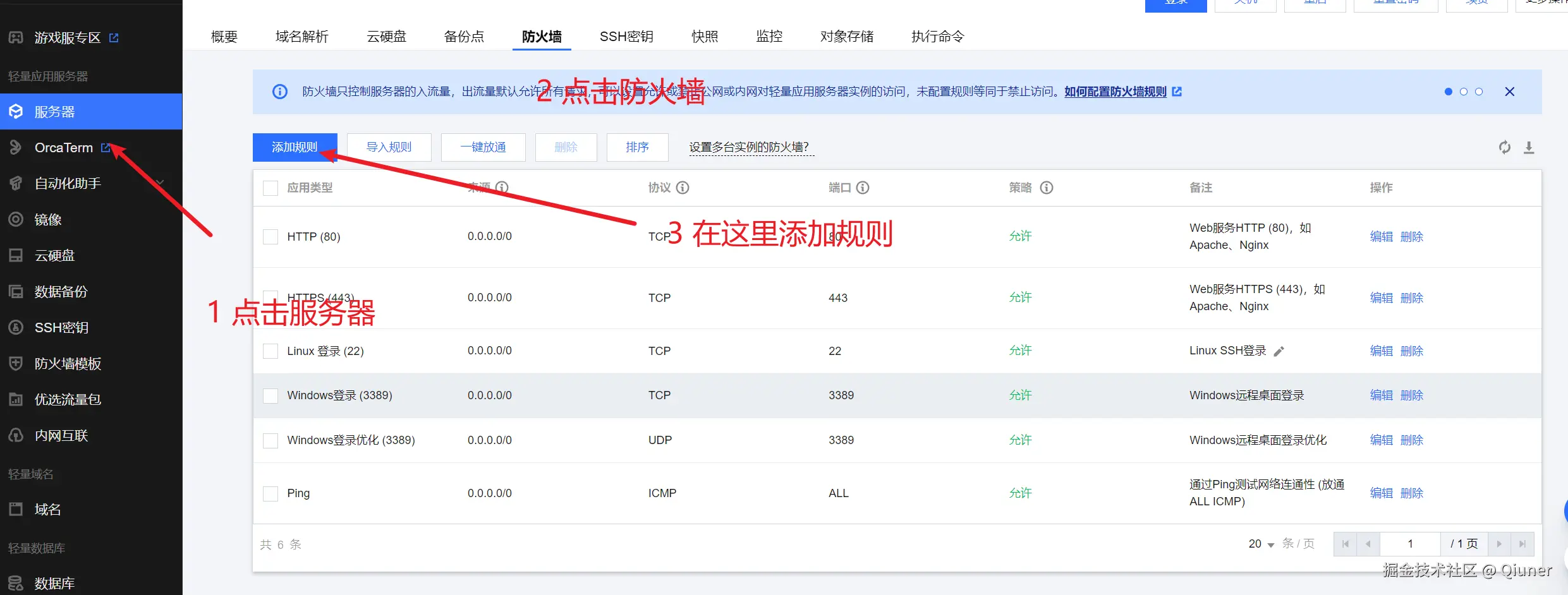Switch to the SSH密钥 tab
Screen dimensions: 1568x595
(x=626, y=37)
